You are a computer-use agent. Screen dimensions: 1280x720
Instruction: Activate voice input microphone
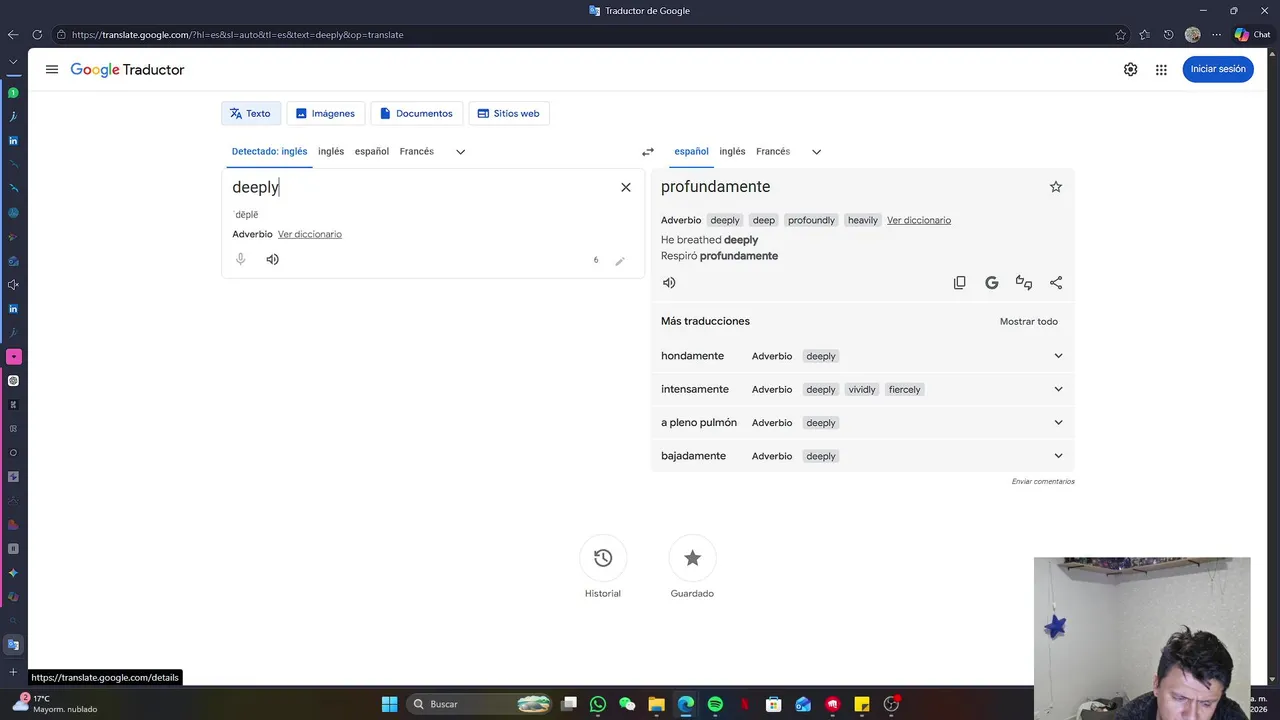[x=240, y=259]
